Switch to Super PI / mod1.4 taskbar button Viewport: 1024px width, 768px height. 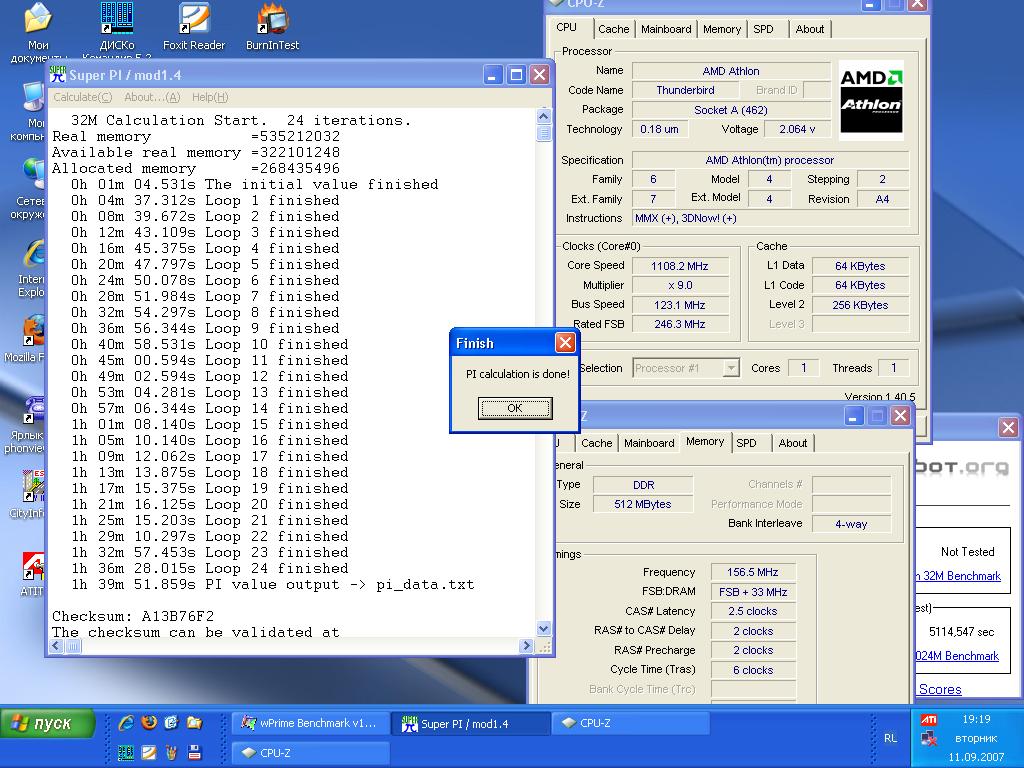click(471, 723)
